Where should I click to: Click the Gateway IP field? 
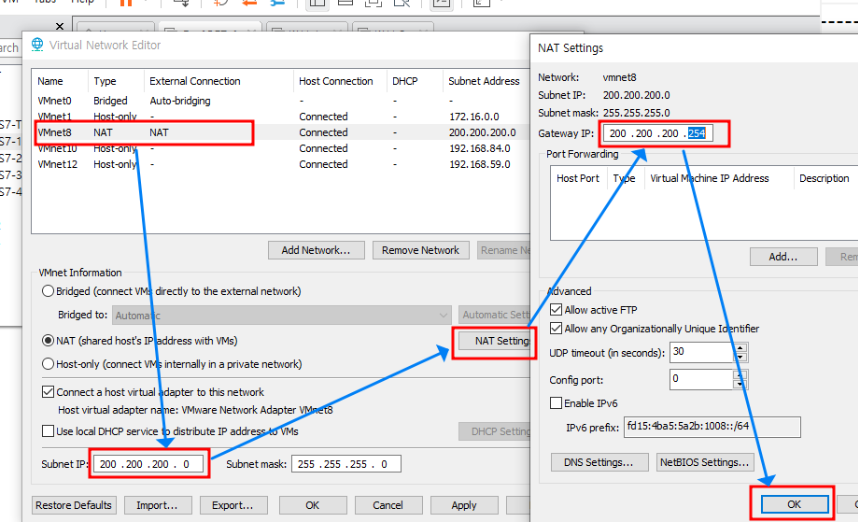click(x=658, y=133)
